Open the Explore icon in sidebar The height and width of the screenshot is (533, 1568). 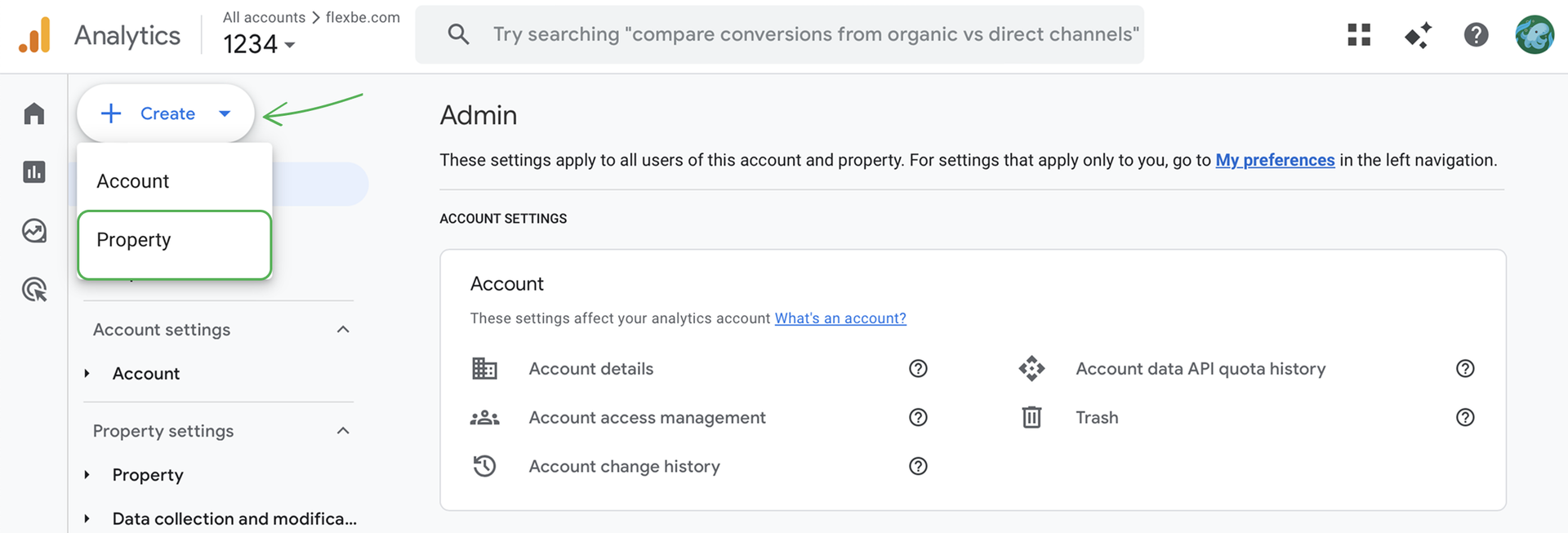click(33, 231)
